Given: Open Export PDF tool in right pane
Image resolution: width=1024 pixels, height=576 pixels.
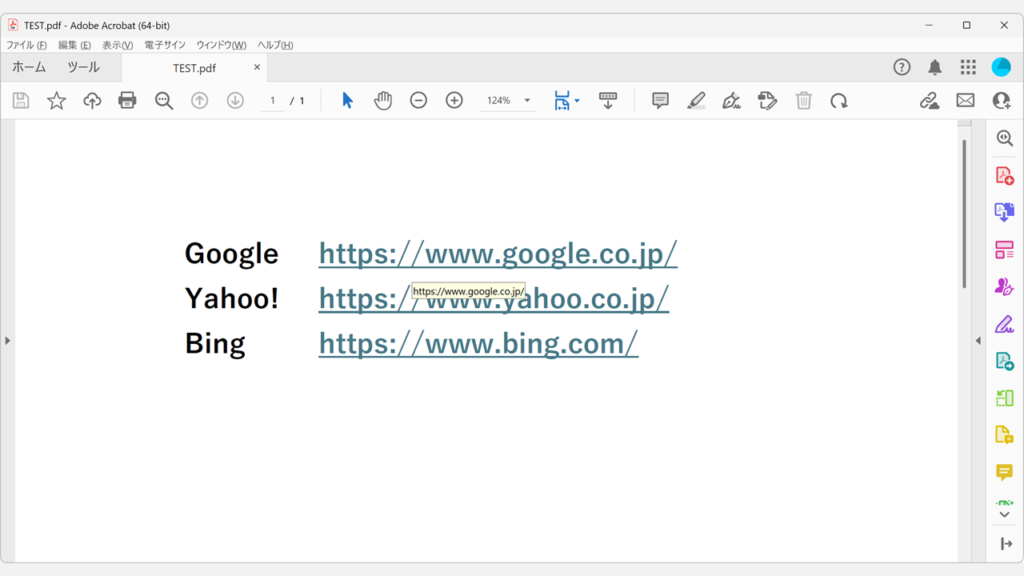Looking at the screenshot, I should [1004, 212].
